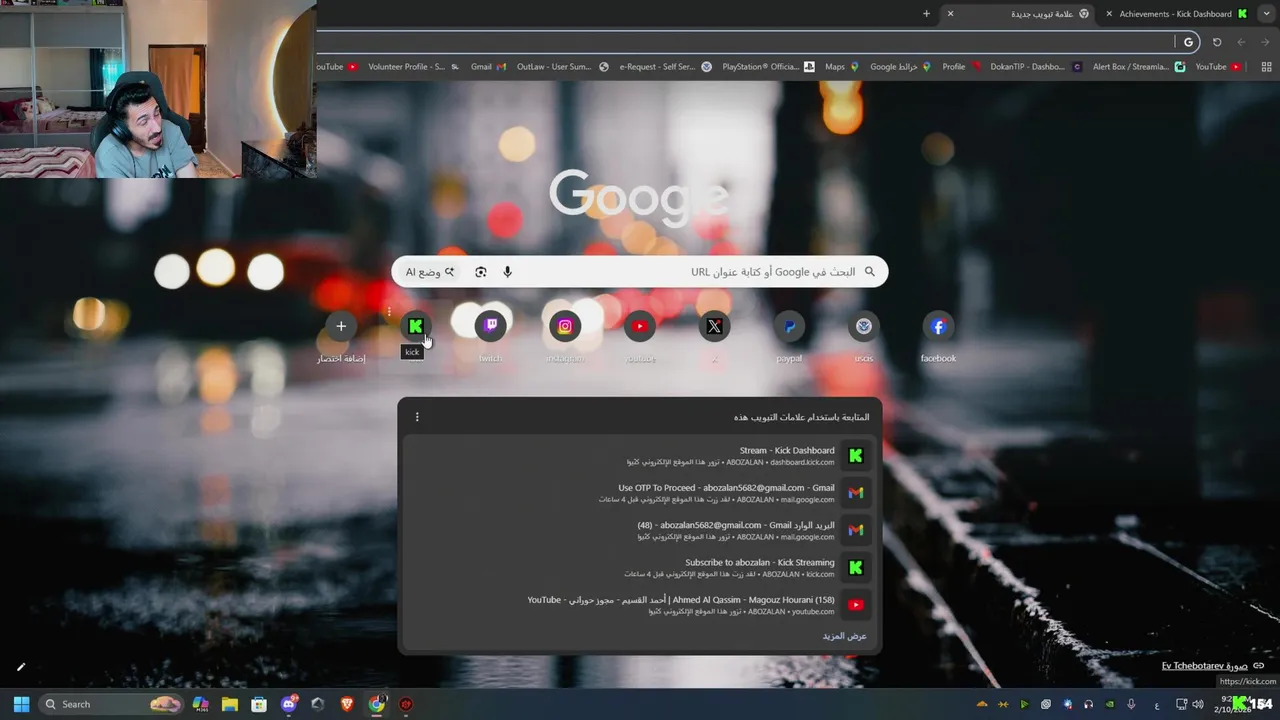
Task: Open Microsoft Store from the taskbar
Action: 259,704
